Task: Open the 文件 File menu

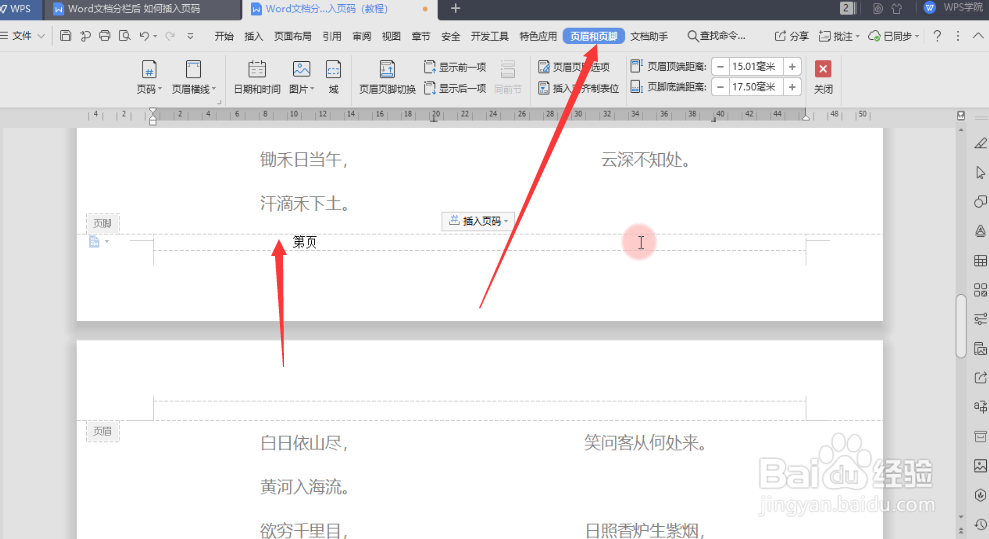Action: (x=23, y=36)
